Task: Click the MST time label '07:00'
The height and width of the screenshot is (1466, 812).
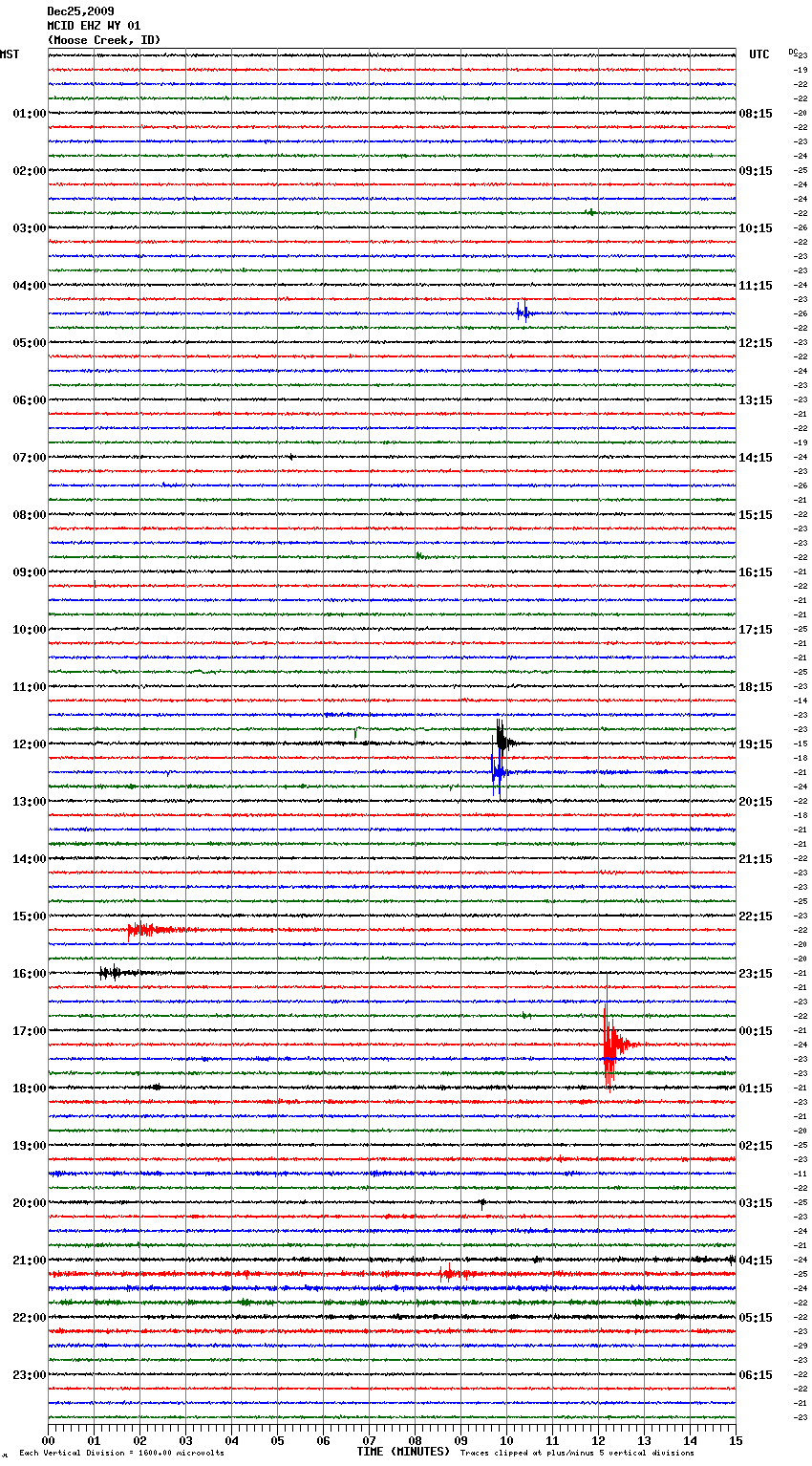Action: [30, 458]
